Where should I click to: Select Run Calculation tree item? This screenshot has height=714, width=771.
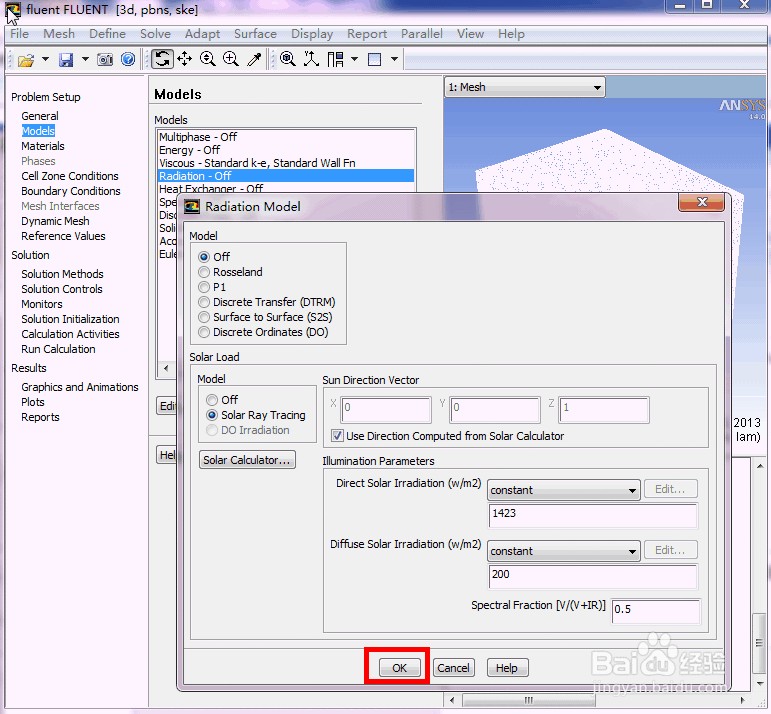tap(59, 349)
